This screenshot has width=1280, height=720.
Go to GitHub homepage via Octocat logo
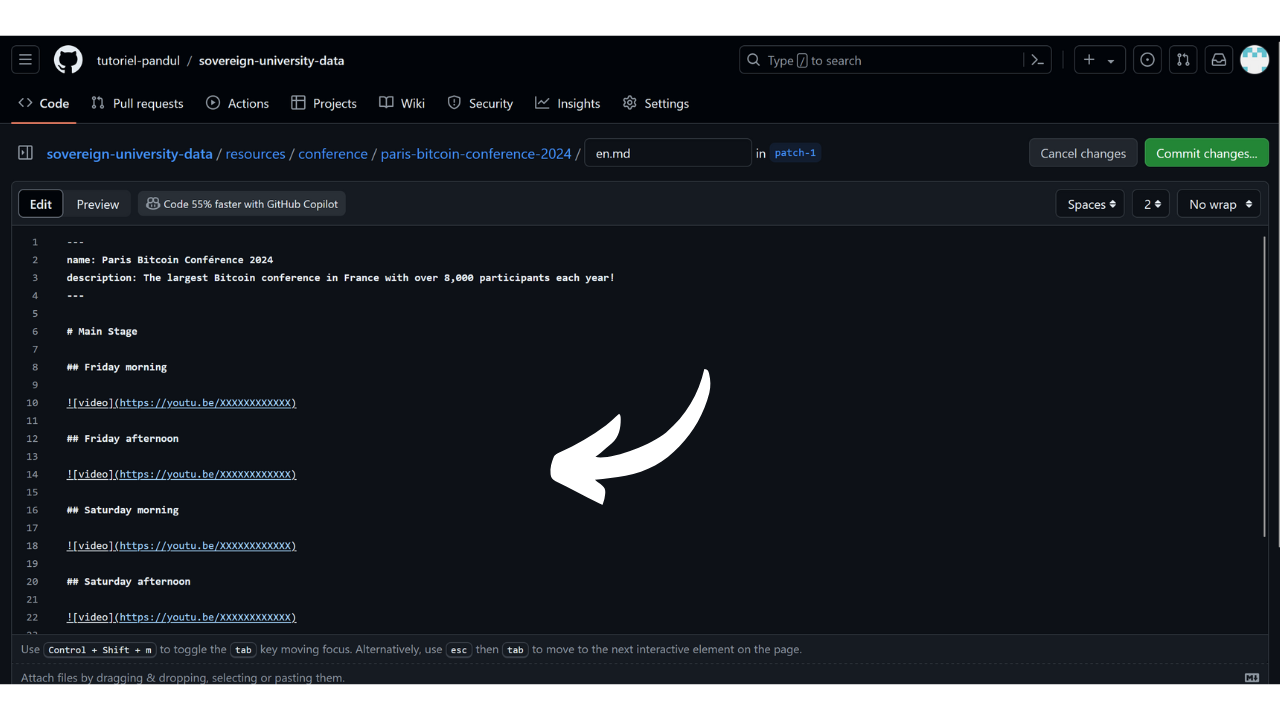[68, 60]
